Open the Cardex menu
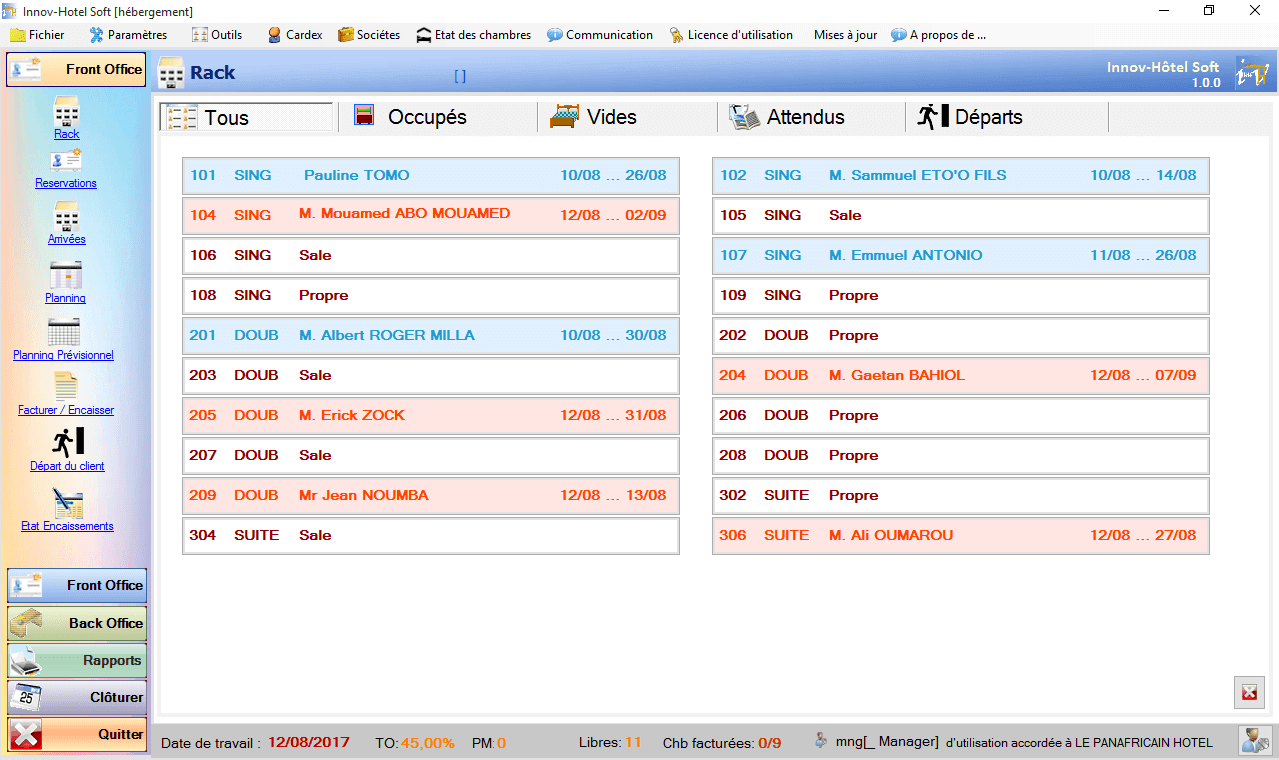Screen dimensions: 1279x760 293,34
